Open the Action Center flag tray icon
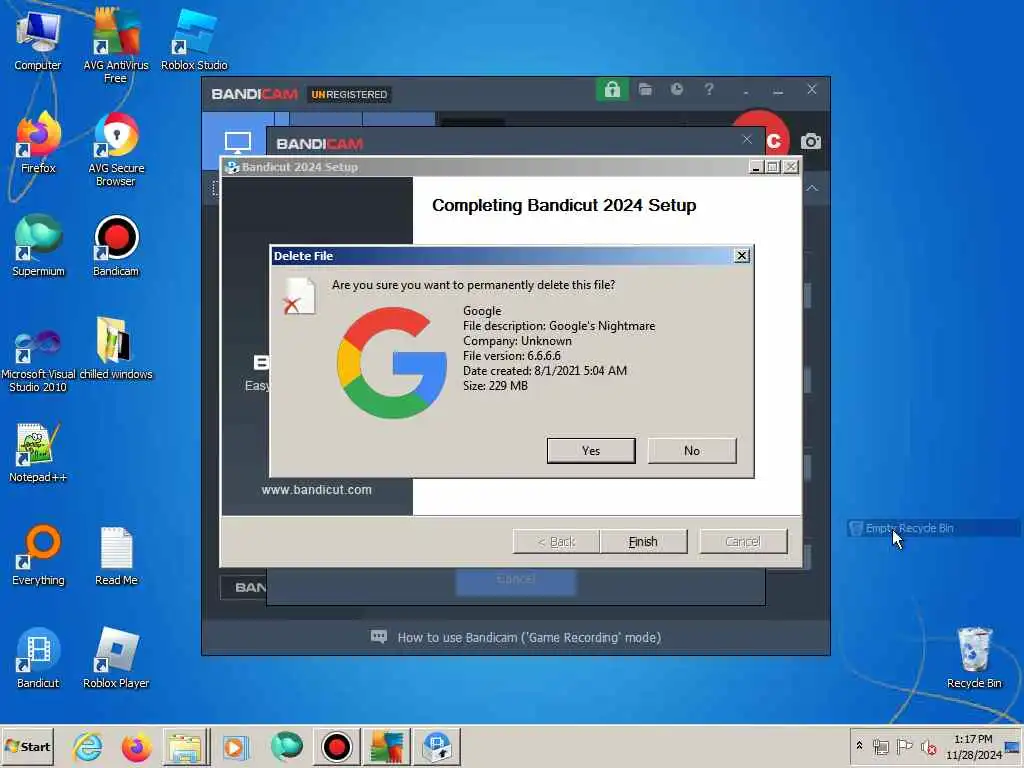Image resolution: width=1024 pixels, height=768 pixels. coord(904,746)
